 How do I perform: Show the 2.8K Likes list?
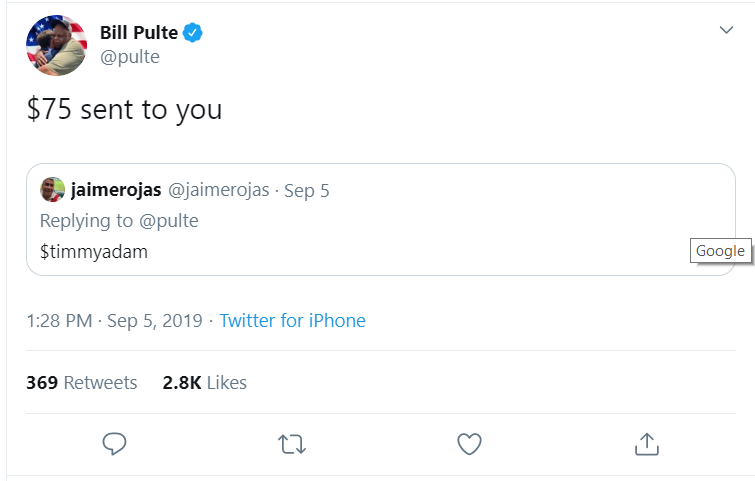tap(204, 382)
